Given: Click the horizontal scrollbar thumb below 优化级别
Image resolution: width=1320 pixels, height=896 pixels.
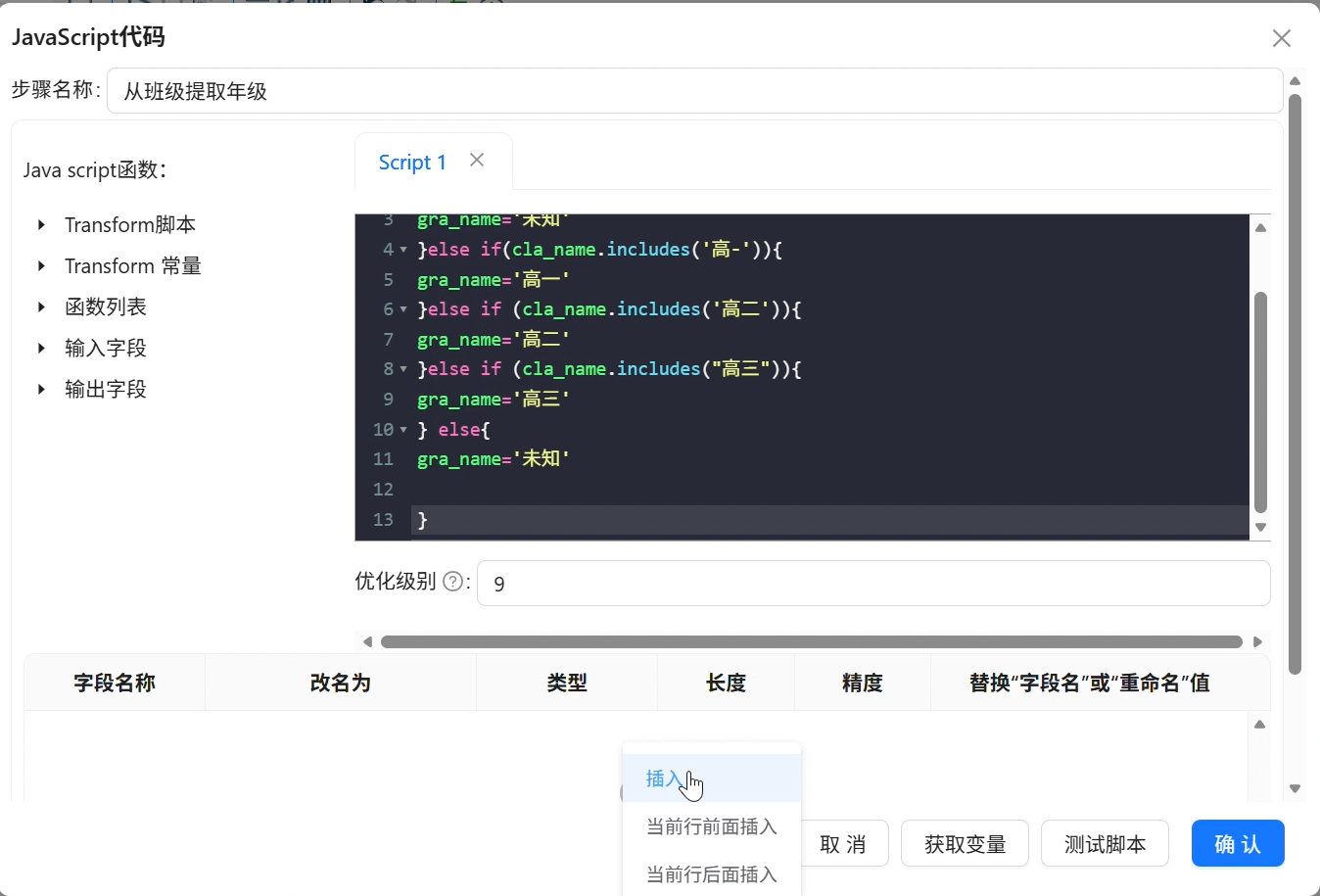Looking at the screenshot, I should (812, 642).
